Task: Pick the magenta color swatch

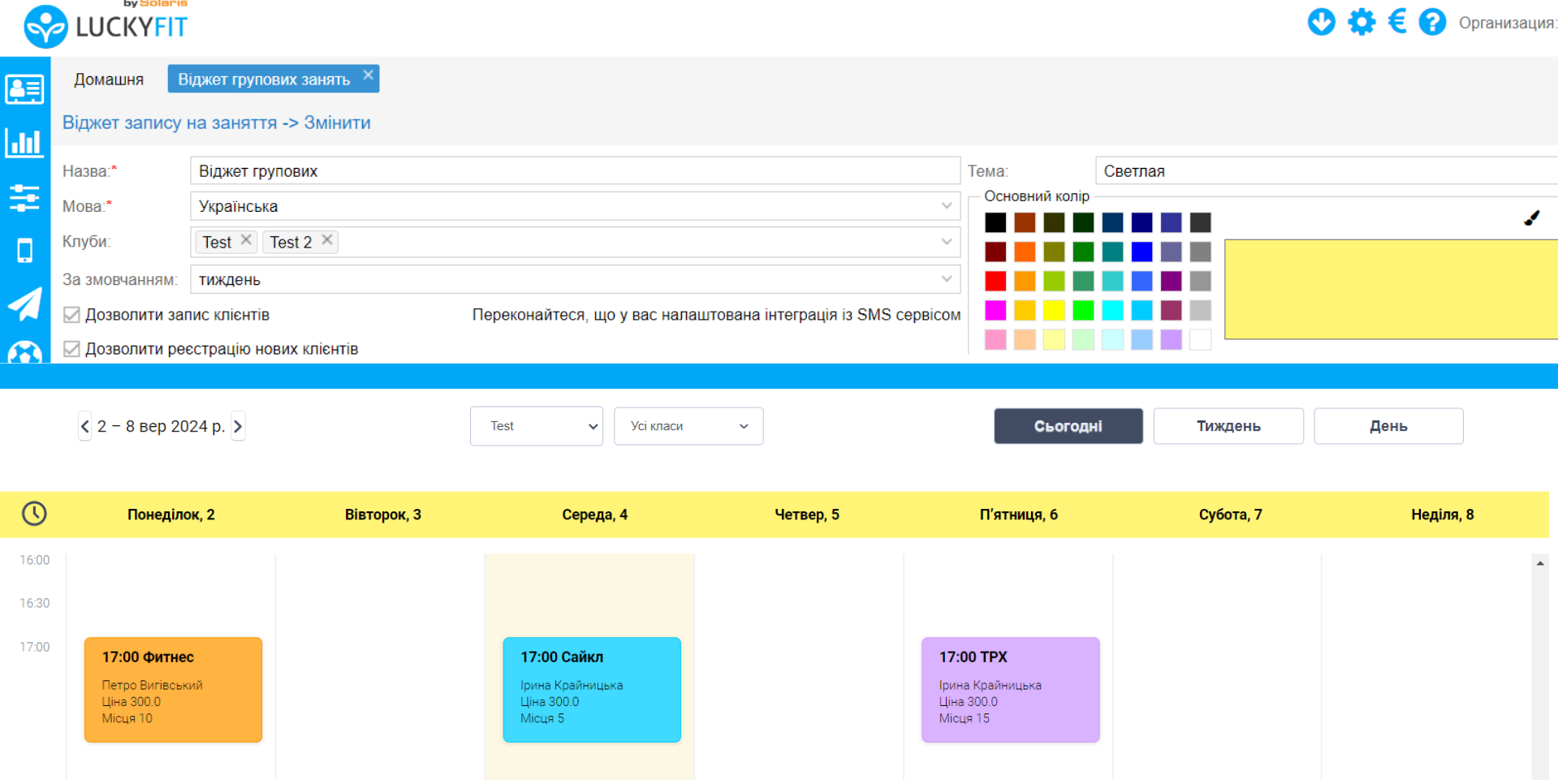Action: pyautogui.click(x=995, y=310)
